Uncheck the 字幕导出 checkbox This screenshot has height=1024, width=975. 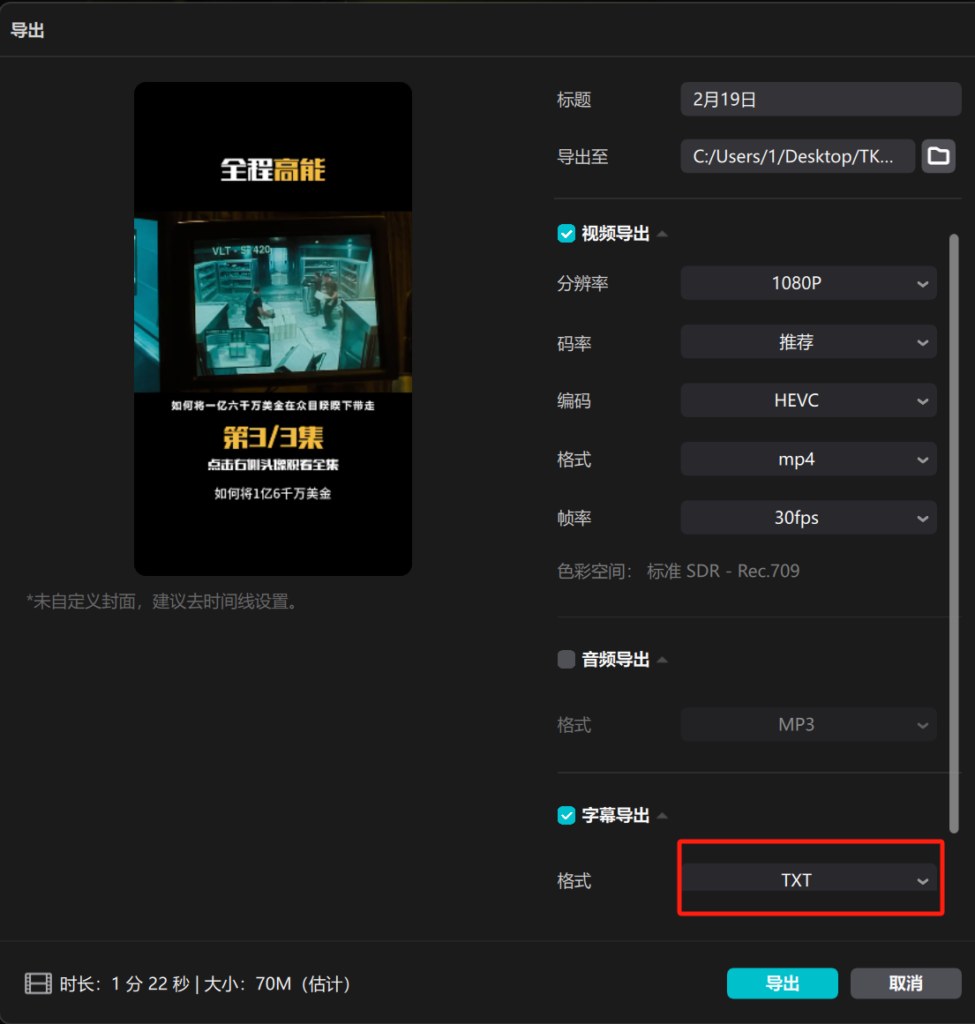coord(566,816)
